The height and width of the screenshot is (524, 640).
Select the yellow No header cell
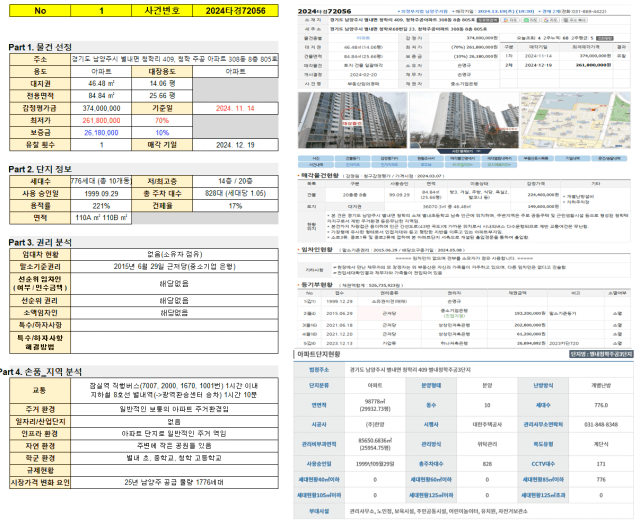(x=40, y=11)
